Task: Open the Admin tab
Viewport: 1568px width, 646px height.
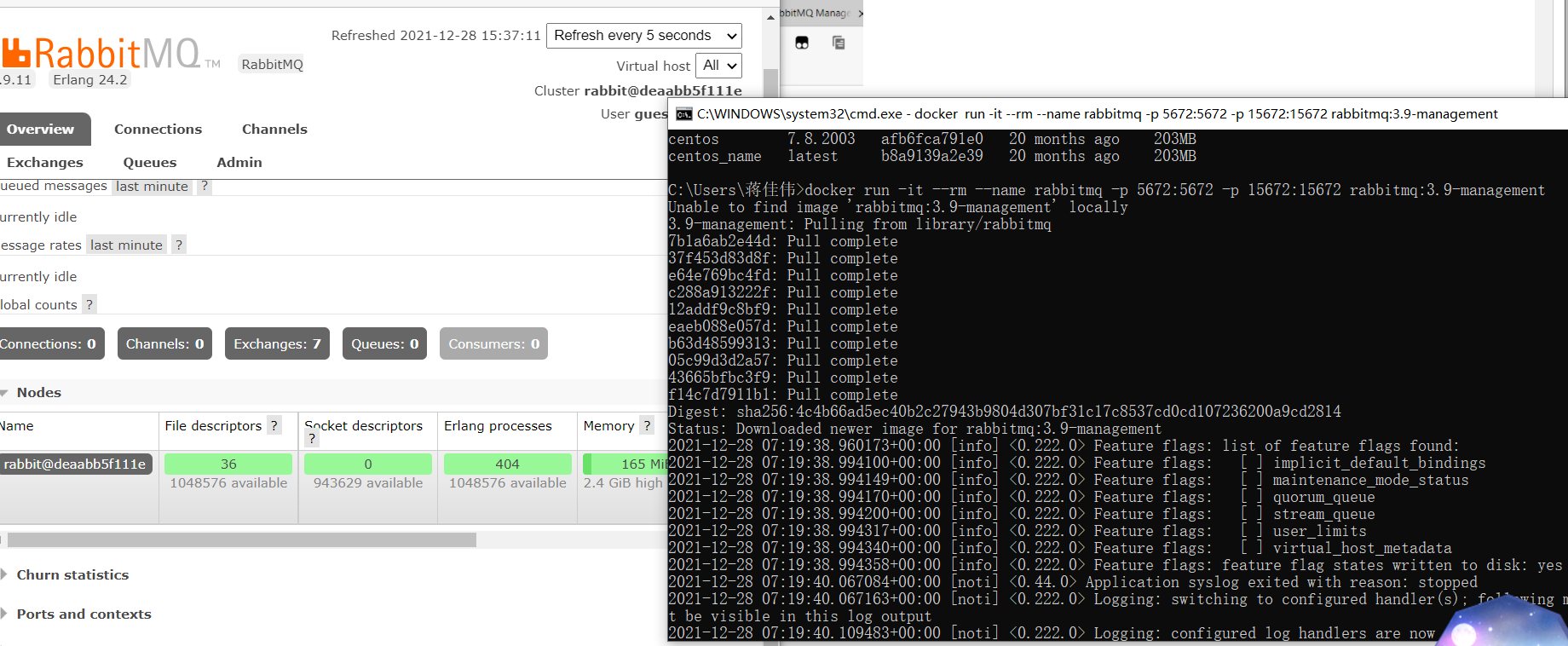Action: 239,163
